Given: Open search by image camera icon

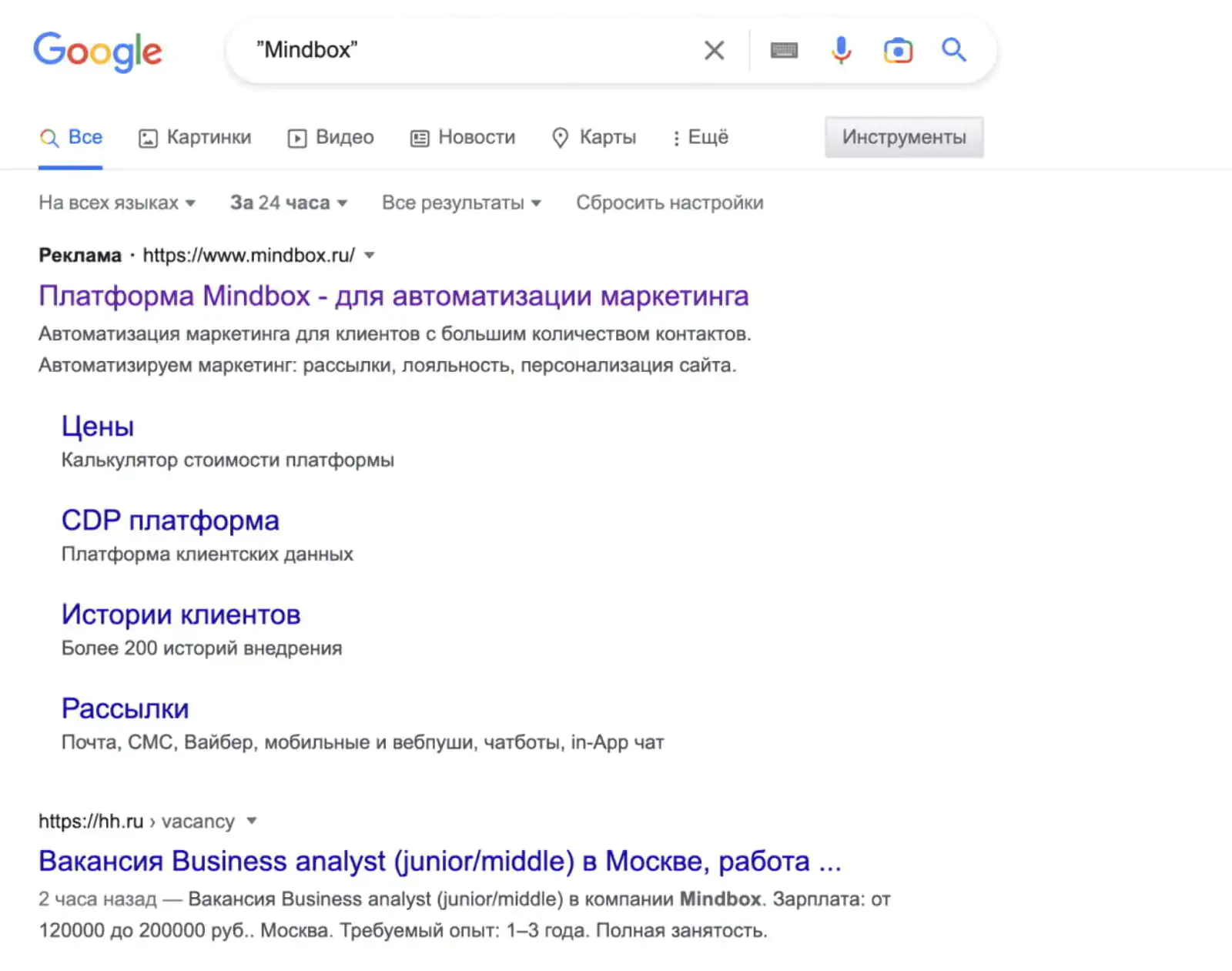Looking at the screenshot, I should [x=898, y=51].
